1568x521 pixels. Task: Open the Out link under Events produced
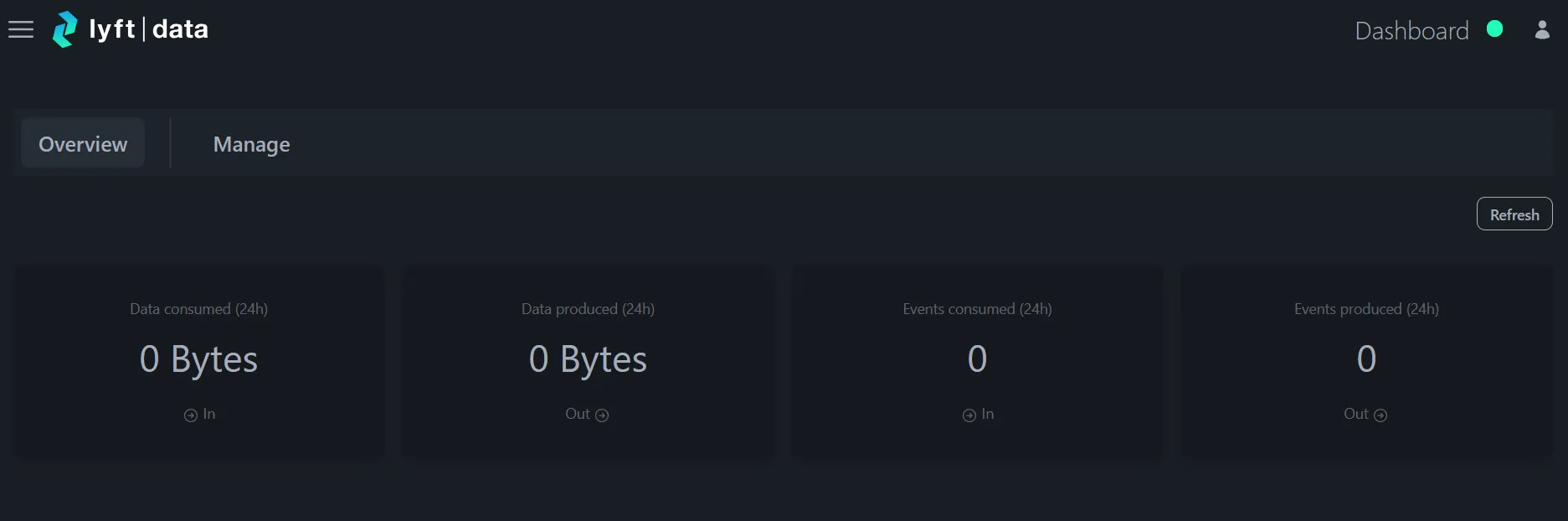1365,414
